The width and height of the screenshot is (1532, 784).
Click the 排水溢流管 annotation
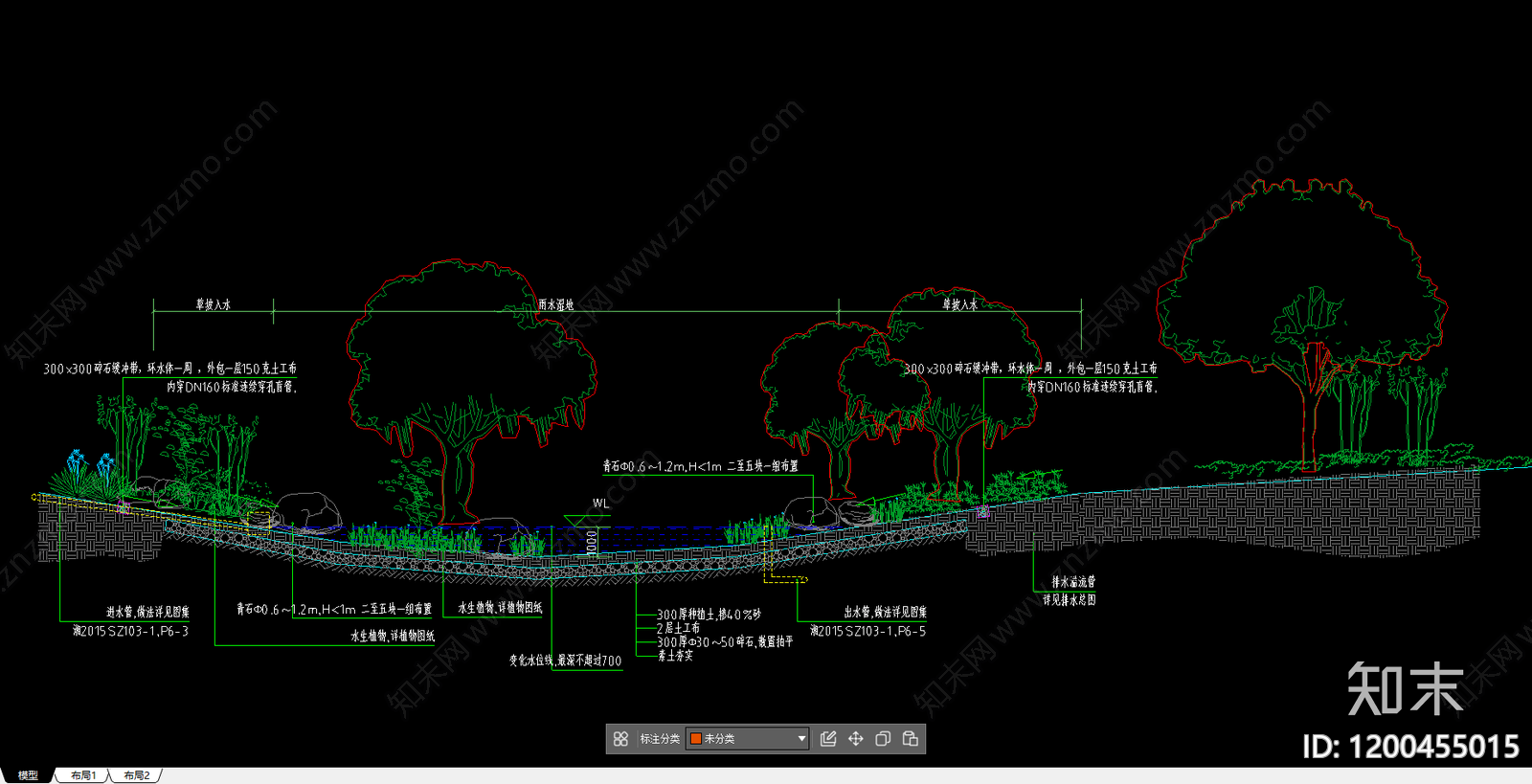(x=1073, y=582)
